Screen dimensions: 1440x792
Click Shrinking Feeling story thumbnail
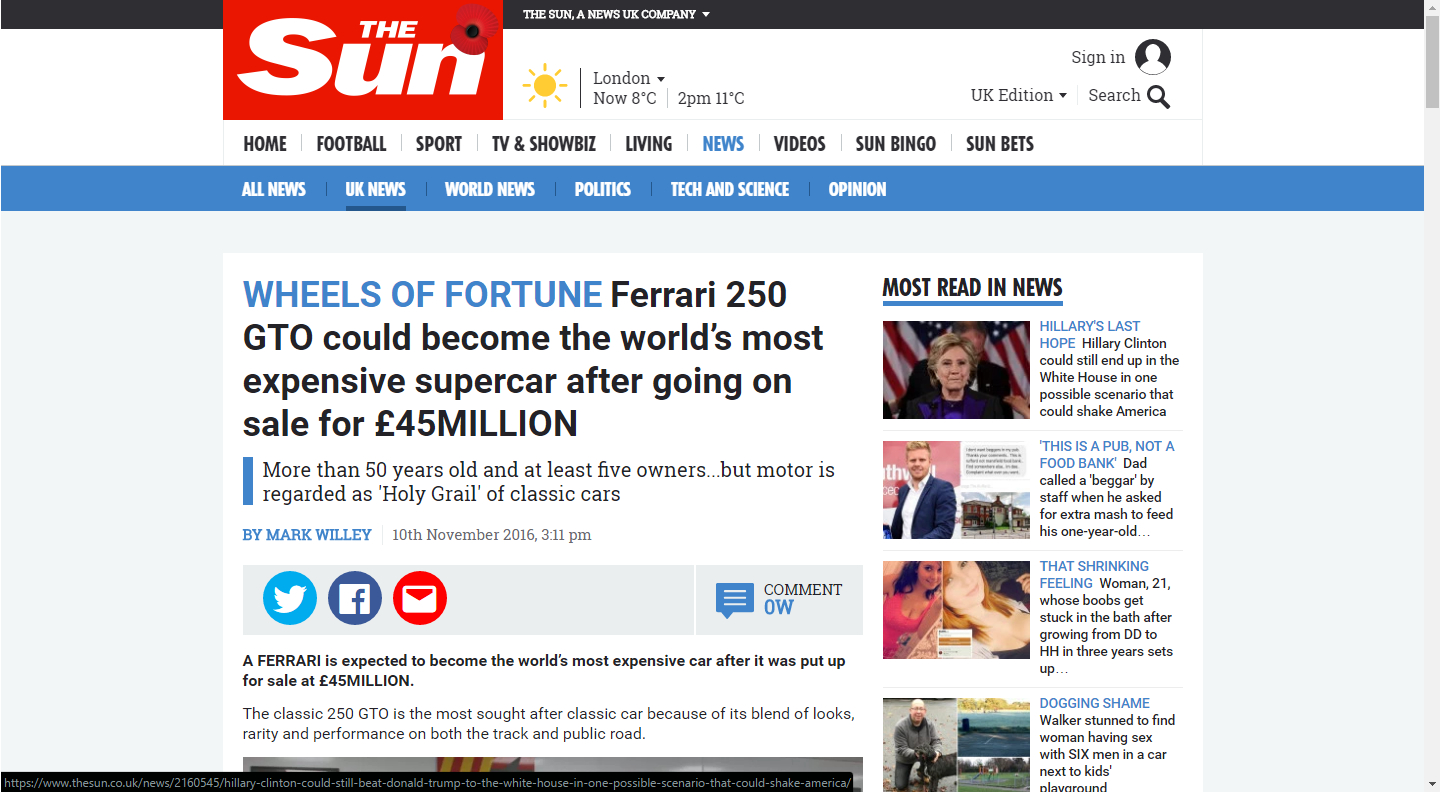[956, 610]
